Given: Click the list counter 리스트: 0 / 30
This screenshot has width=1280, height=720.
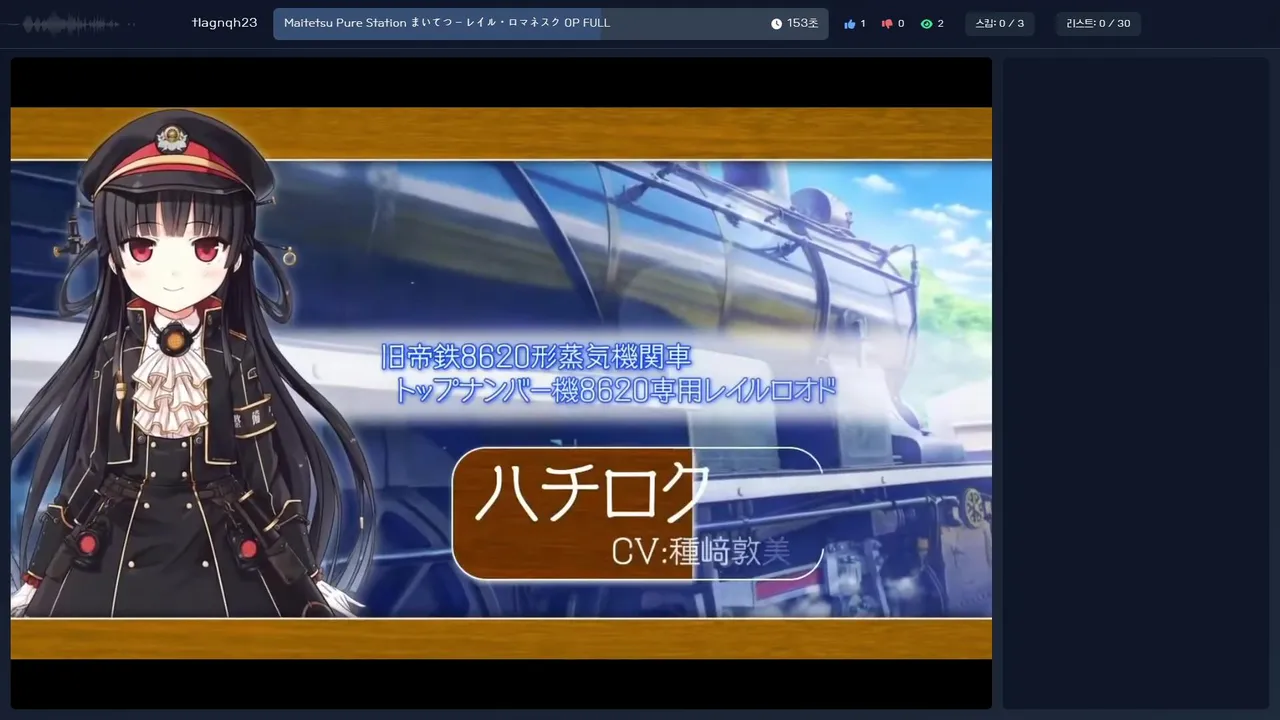Looking at the screenshot, I should pos(1098,24).
